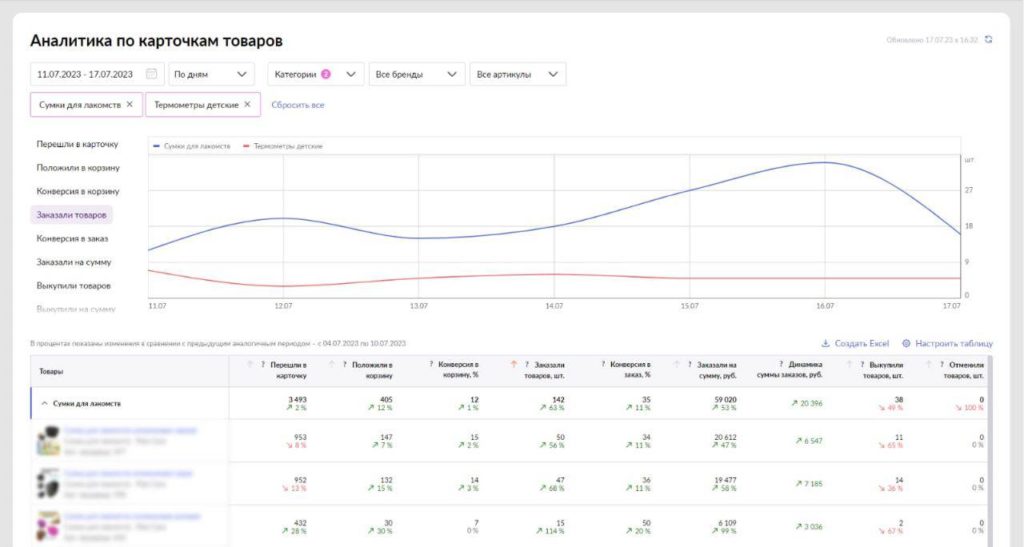Open the 'Все артикулы' dropdown

(x=517, y=74)
